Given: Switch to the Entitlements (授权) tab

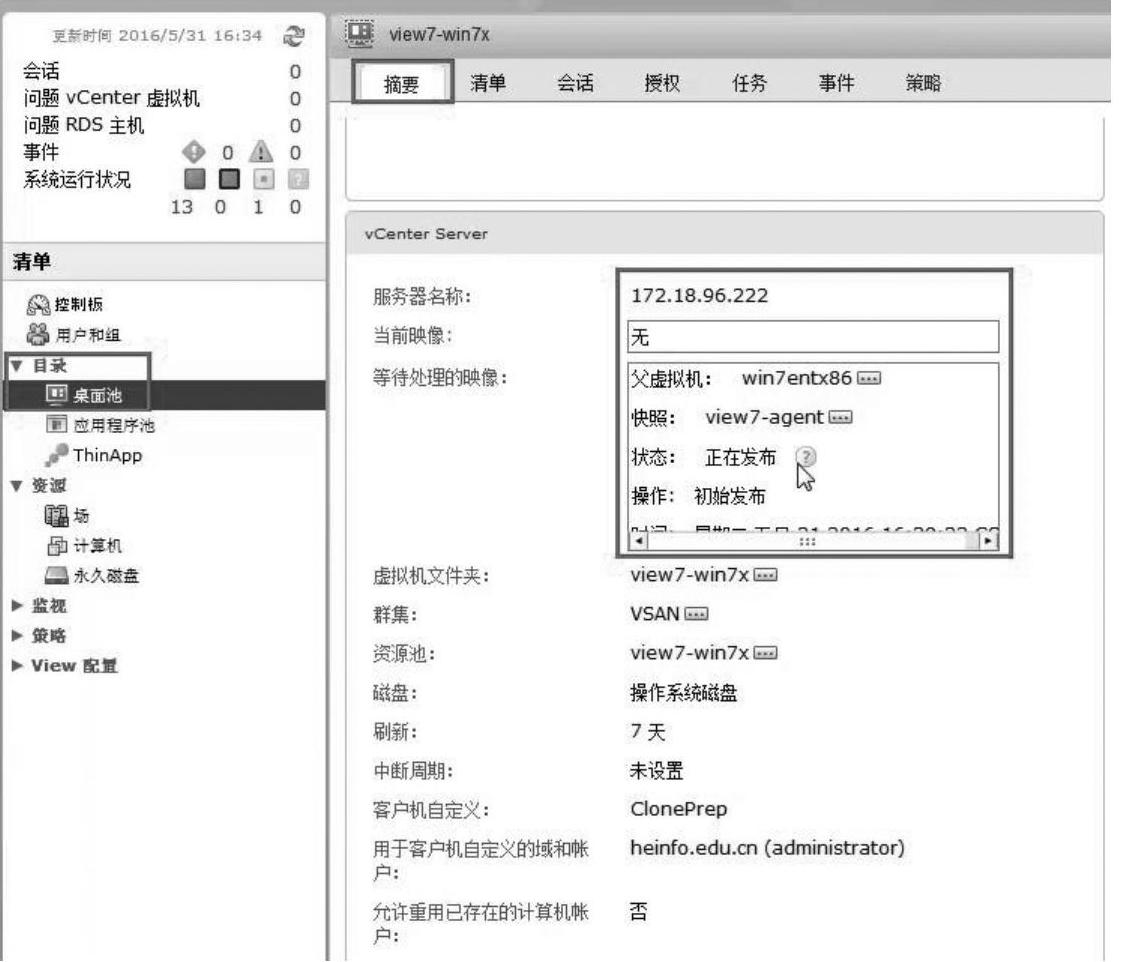Looking at the screenshot, I should (662, 83).
